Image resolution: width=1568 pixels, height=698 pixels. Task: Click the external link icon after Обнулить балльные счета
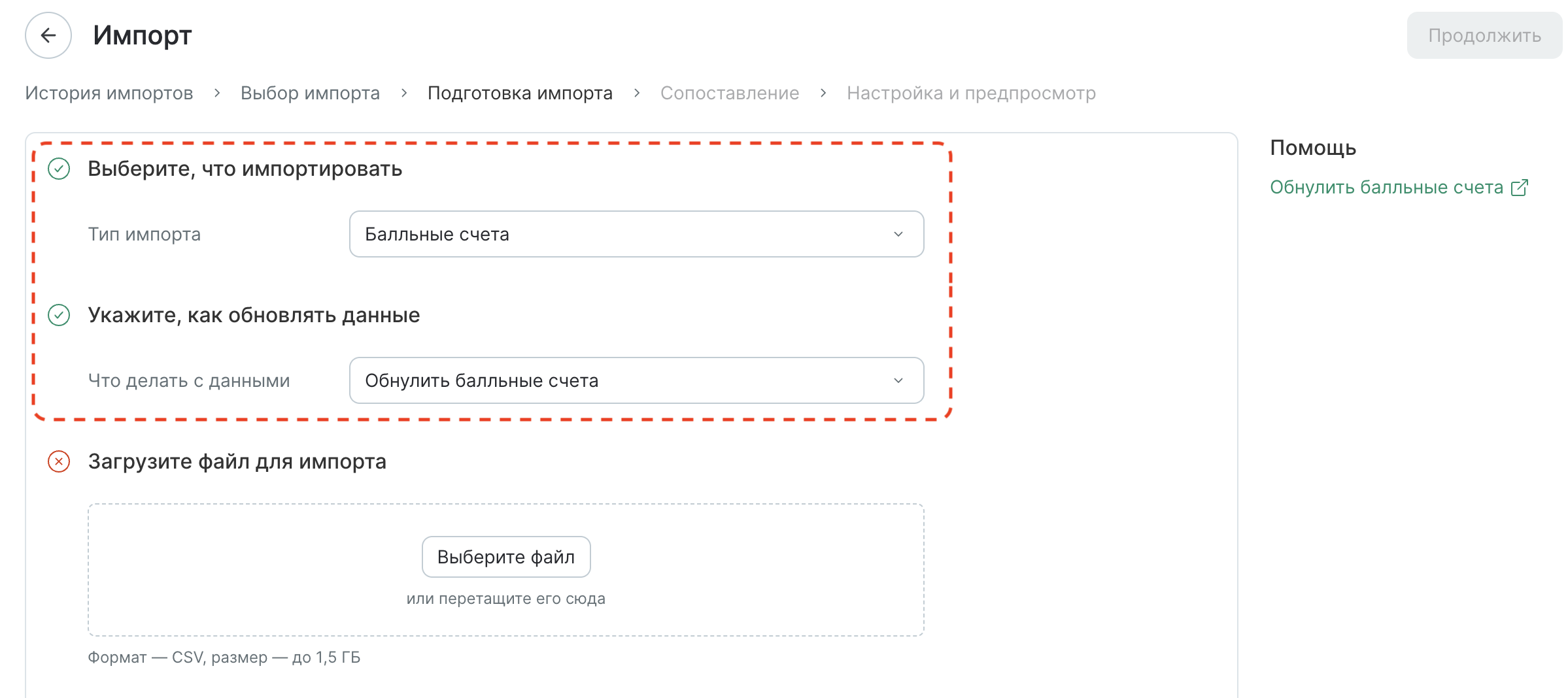pos(1520,188)
